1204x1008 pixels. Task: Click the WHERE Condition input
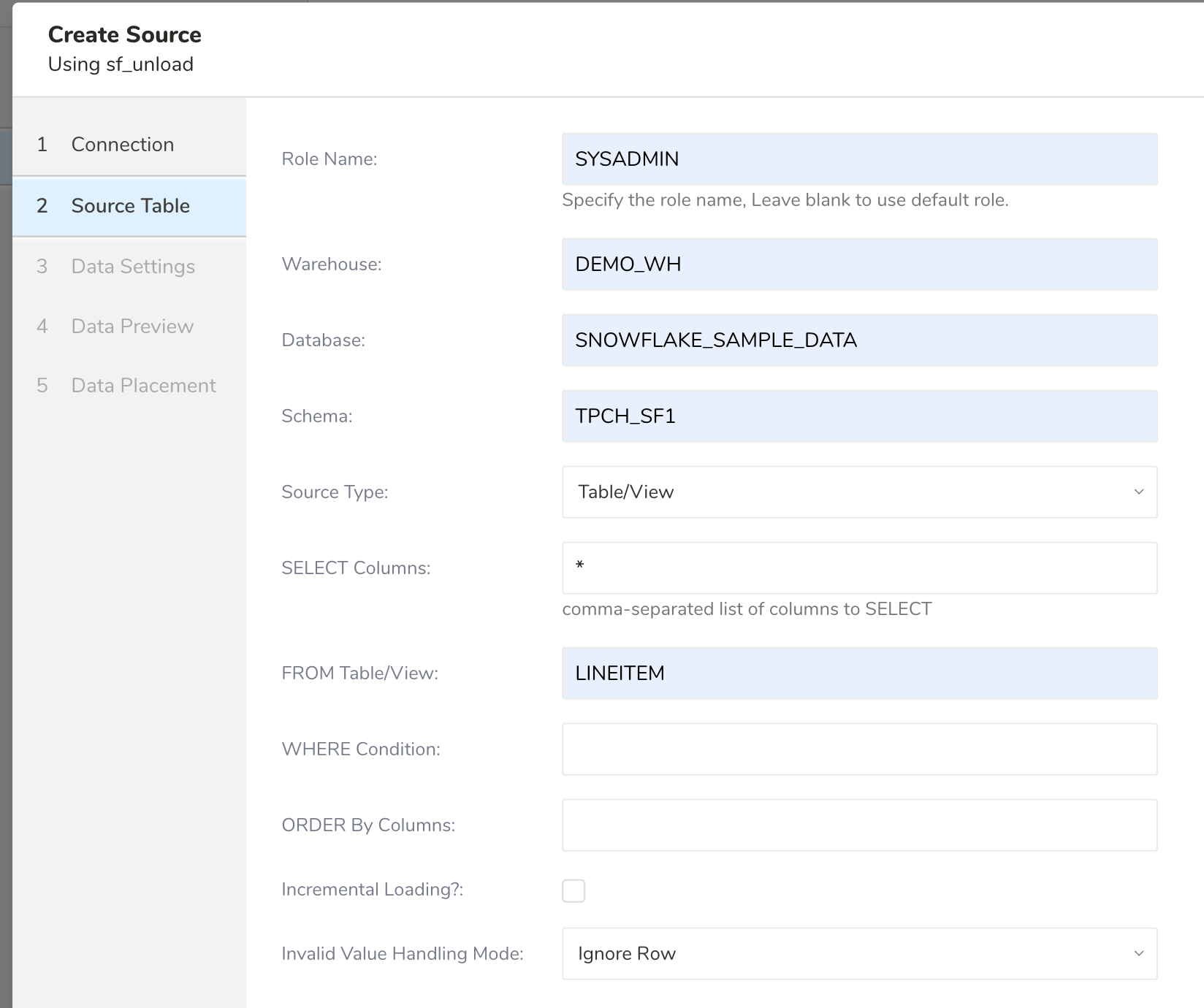tap(859, 749)
